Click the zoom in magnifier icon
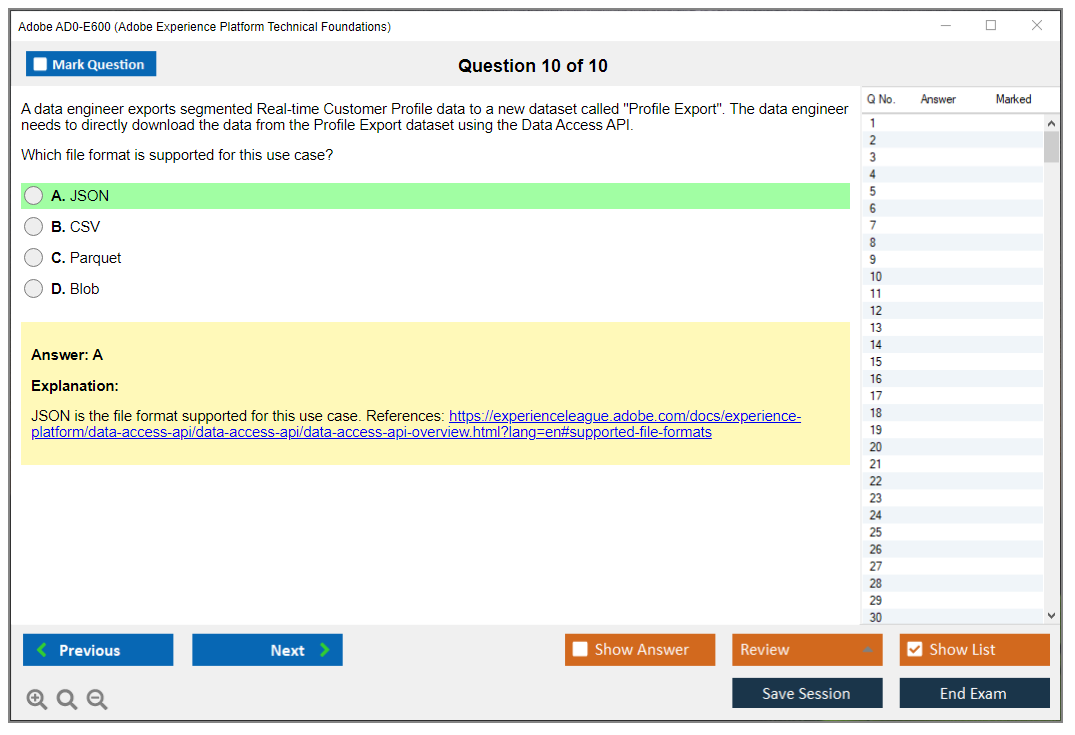Image resolution: width=1075 pixels, height=735 pixels. pyautogui.click(x=37, y=700)
